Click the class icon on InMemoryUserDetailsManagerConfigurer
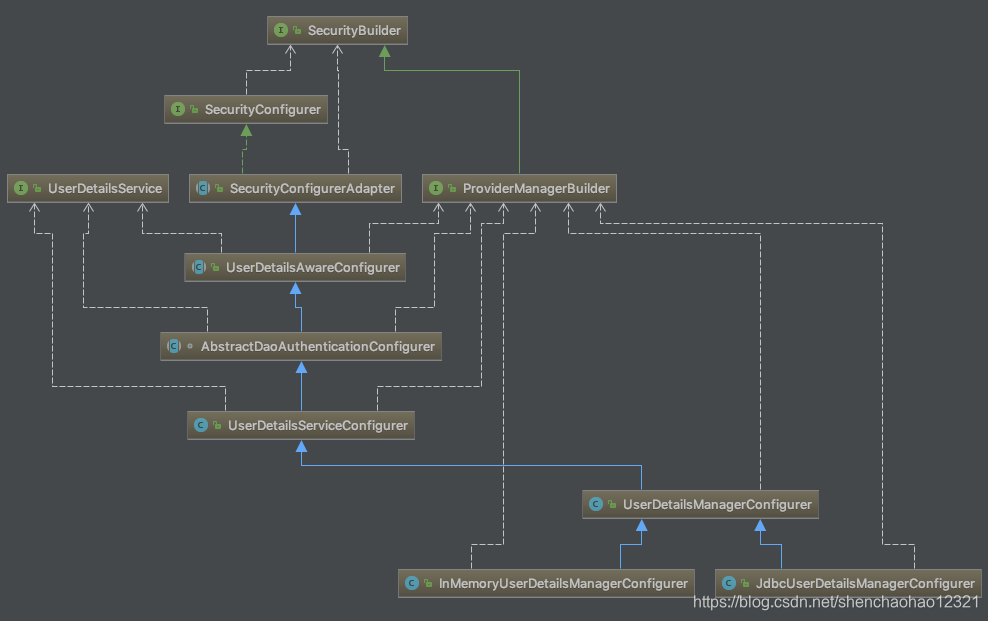The width and height of the screenshot is (988, 621). [411, 583]
